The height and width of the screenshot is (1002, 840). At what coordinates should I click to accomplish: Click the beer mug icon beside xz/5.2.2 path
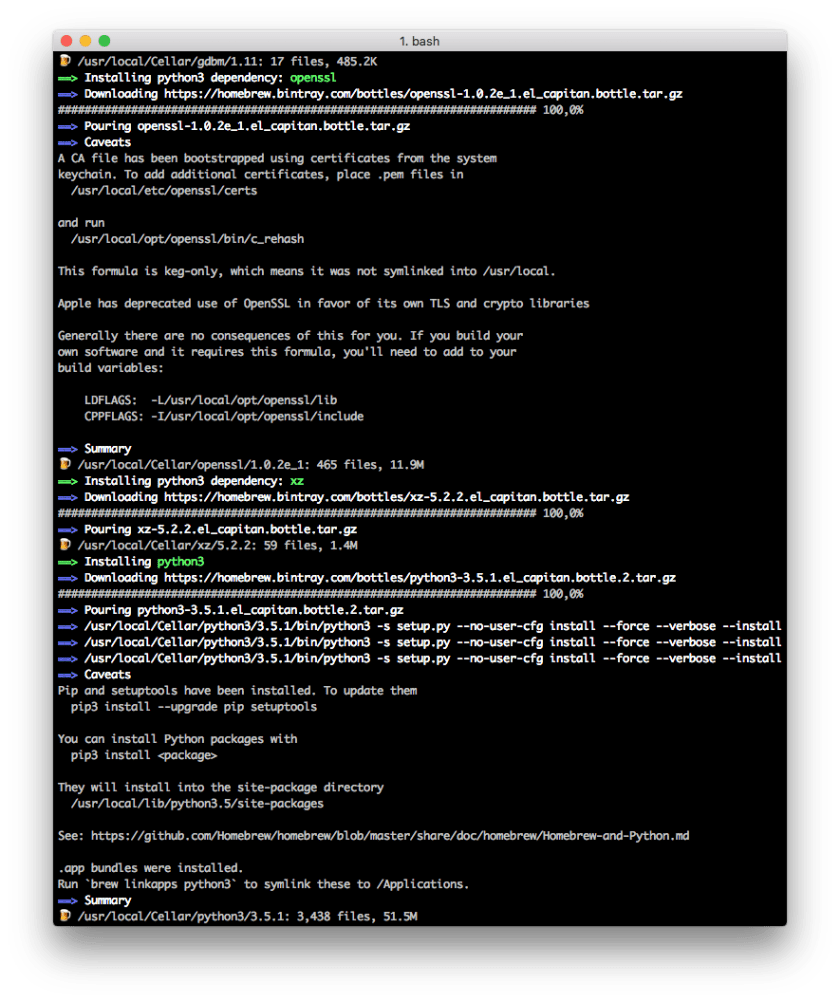click(x=65, y=545)
